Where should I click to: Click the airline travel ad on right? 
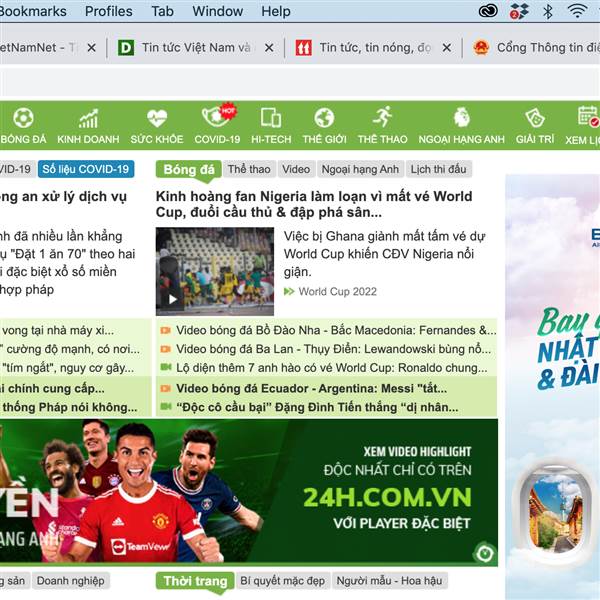553,386
